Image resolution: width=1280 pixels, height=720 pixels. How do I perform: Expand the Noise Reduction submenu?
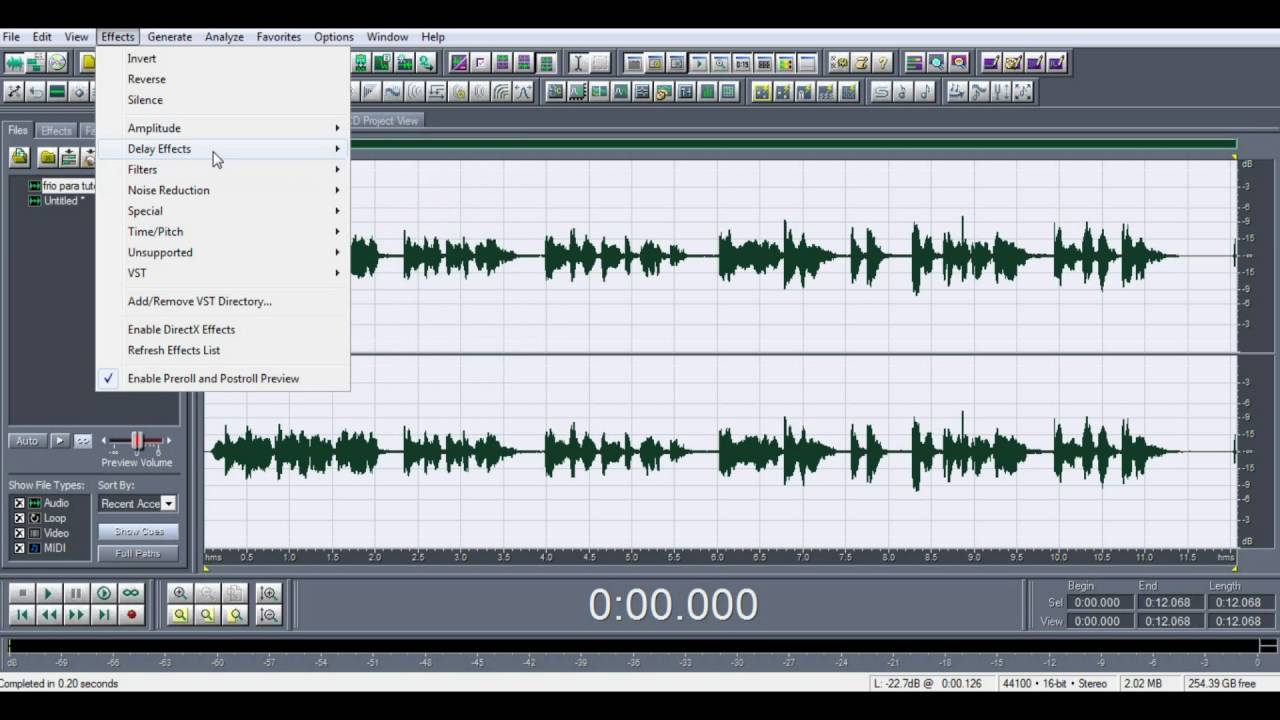point(223,190)
